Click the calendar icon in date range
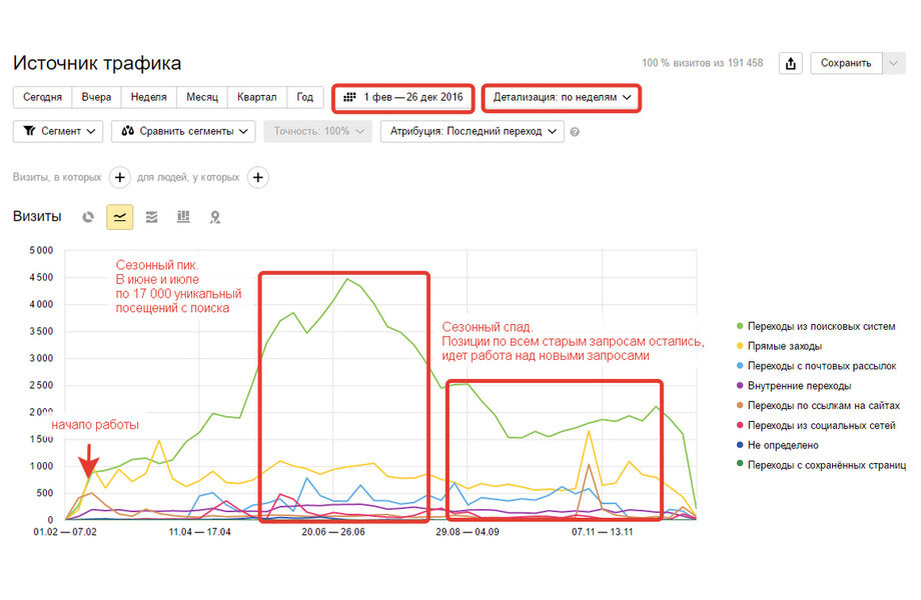The width and height of the screenshot is (921, 600). [x=349, y=97]
